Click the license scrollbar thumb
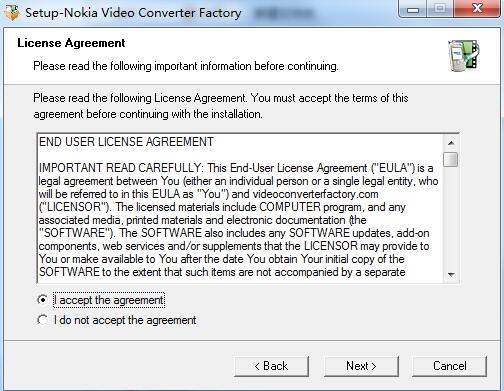Screen dimensions: 504x391 tap(451, 159)
